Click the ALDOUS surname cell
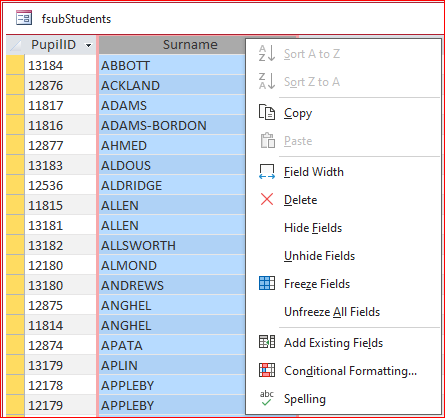Image resolution: width=445 pixels, height=418 pixels. [172, 165]
